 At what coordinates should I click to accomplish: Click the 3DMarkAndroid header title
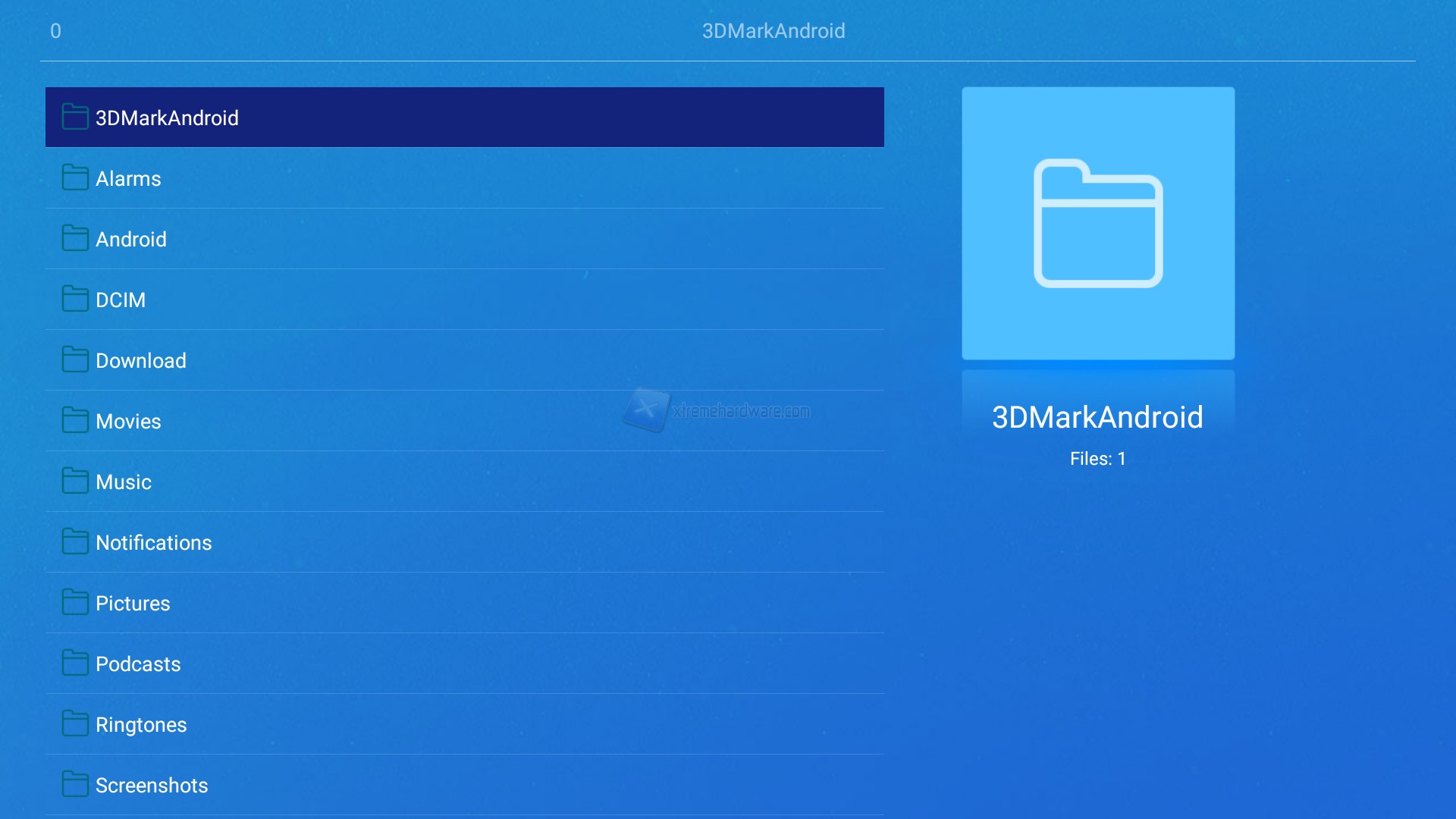tap(773, 31)
